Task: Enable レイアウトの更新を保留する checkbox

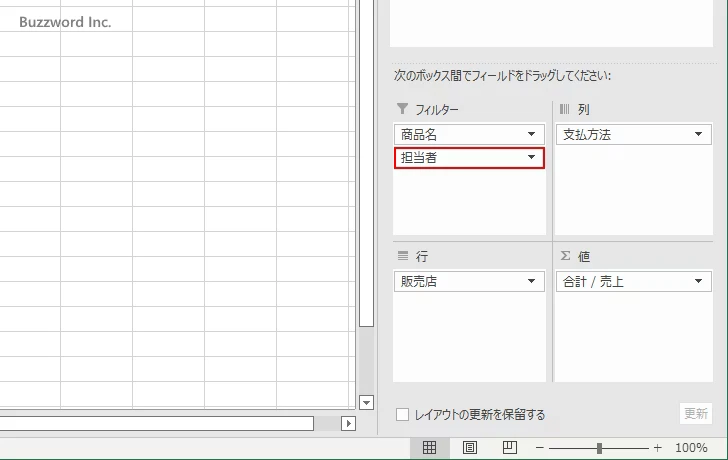Action: click(x=403, y=415)
